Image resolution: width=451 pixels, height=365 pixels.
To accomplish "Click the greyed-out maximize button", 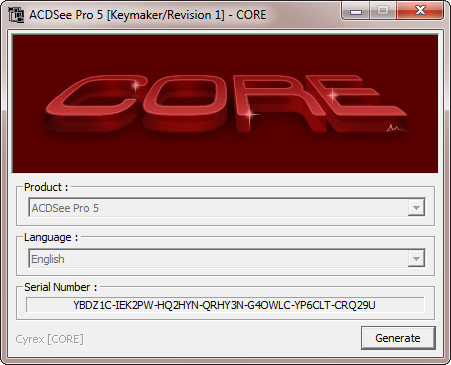I will (x=383, y=11).
